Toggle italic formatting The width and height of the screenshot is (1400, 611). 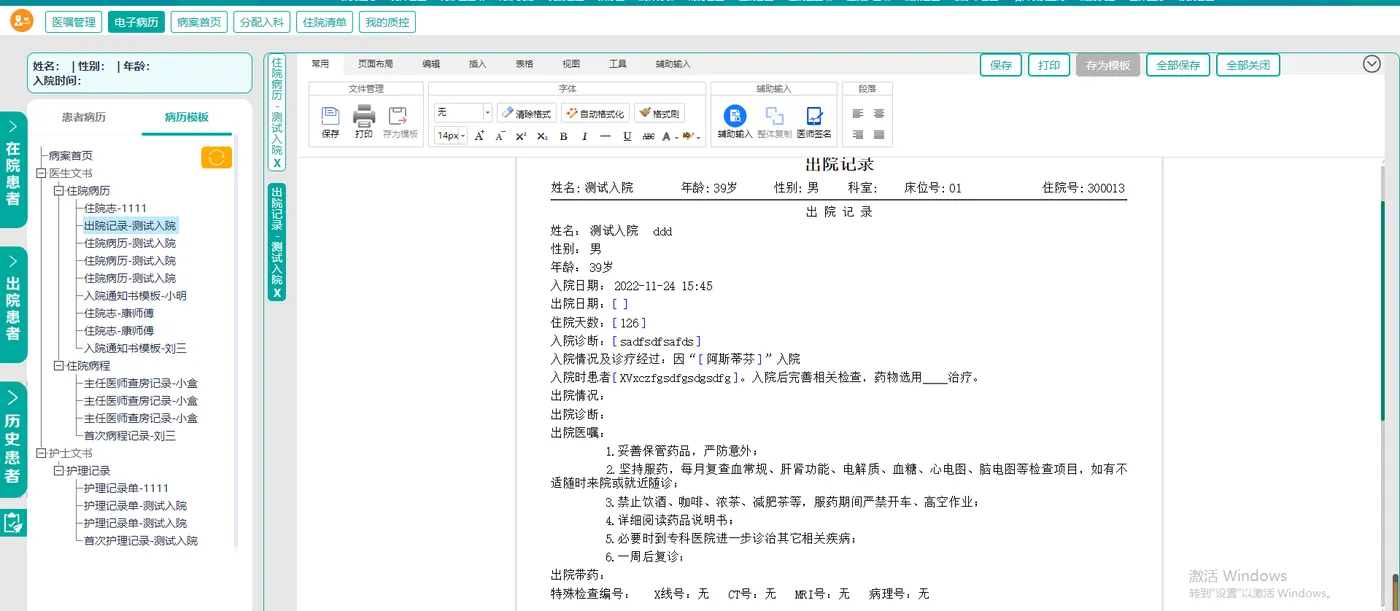584,136
